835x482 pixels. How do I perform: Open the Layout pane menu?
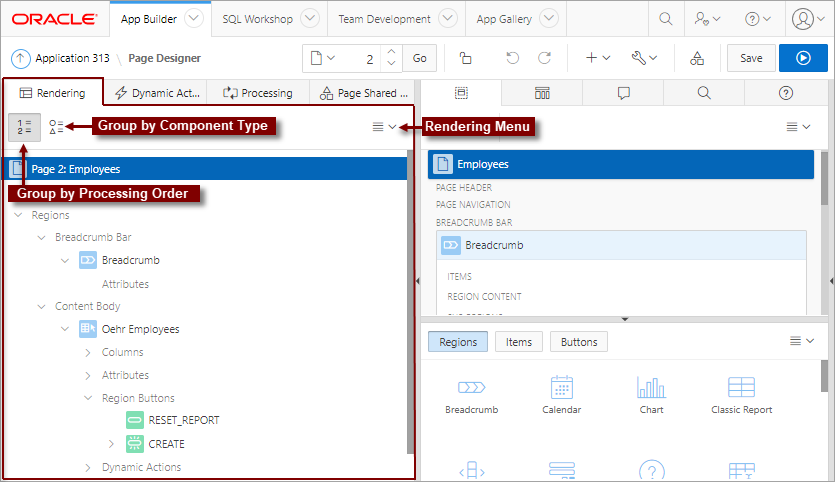(x=798, y=127)
